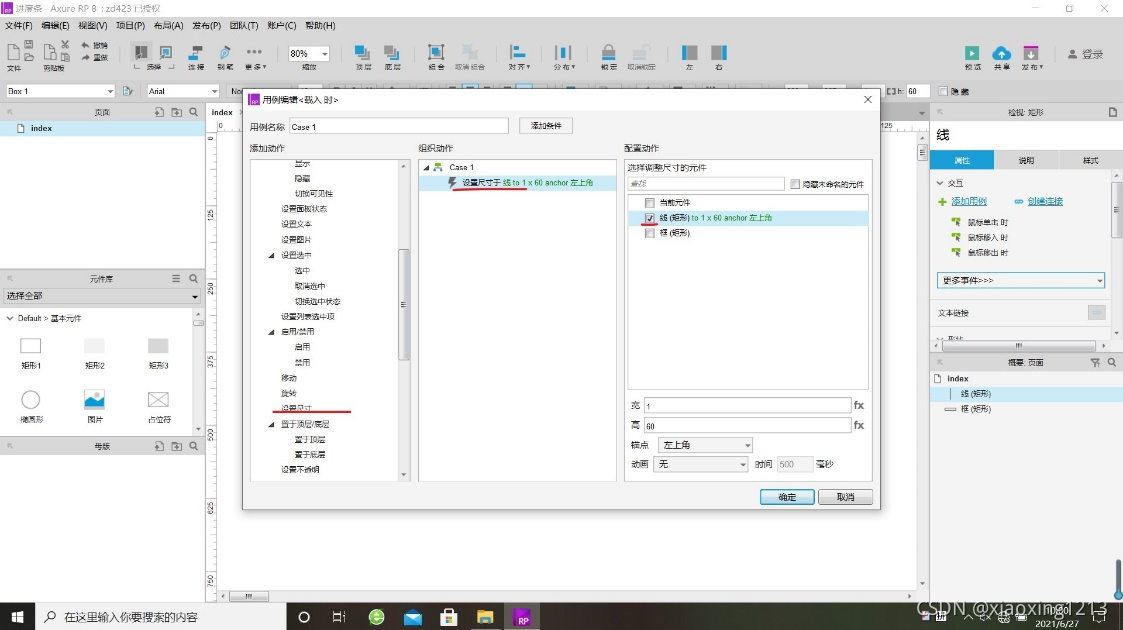Open the 视图(V) menu
Viewport: 1123px width, 630px height.
(92, 25)
